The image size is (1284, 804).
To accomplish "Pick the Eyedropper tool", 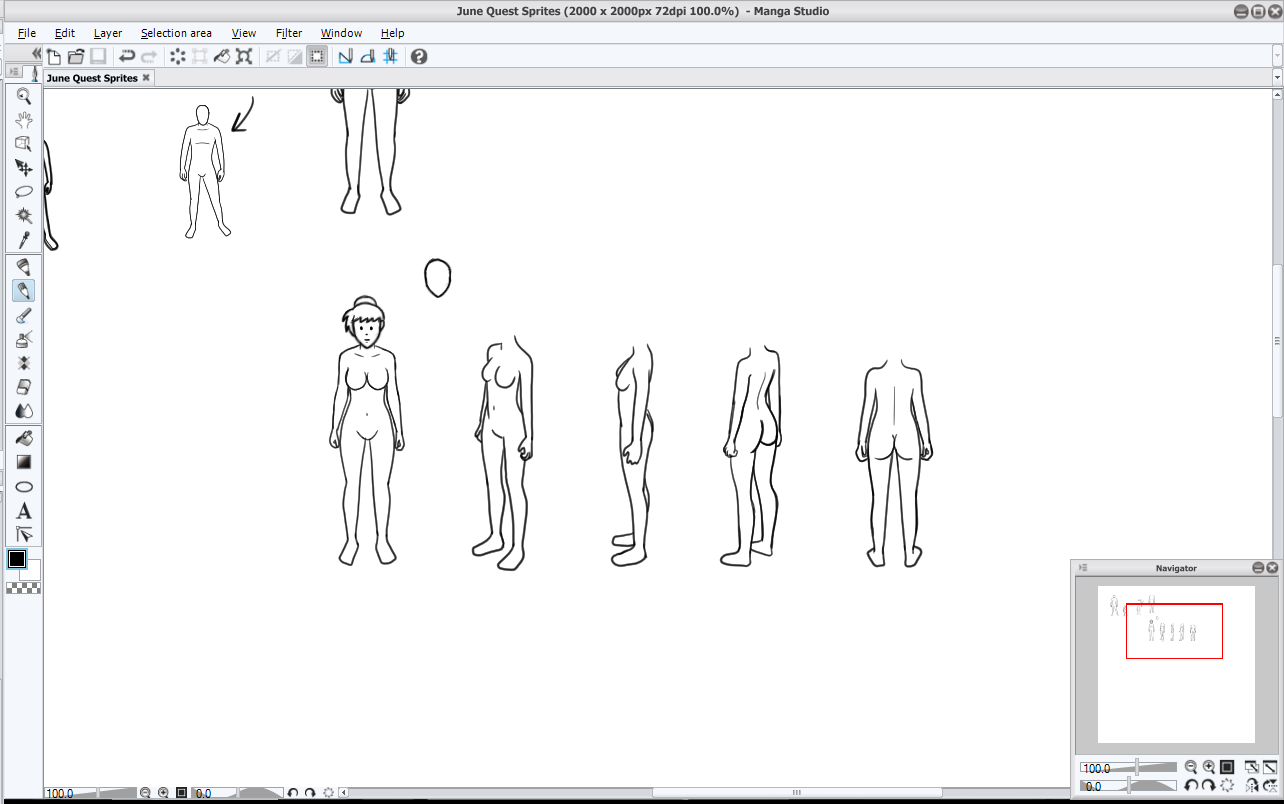I will 24,240.
